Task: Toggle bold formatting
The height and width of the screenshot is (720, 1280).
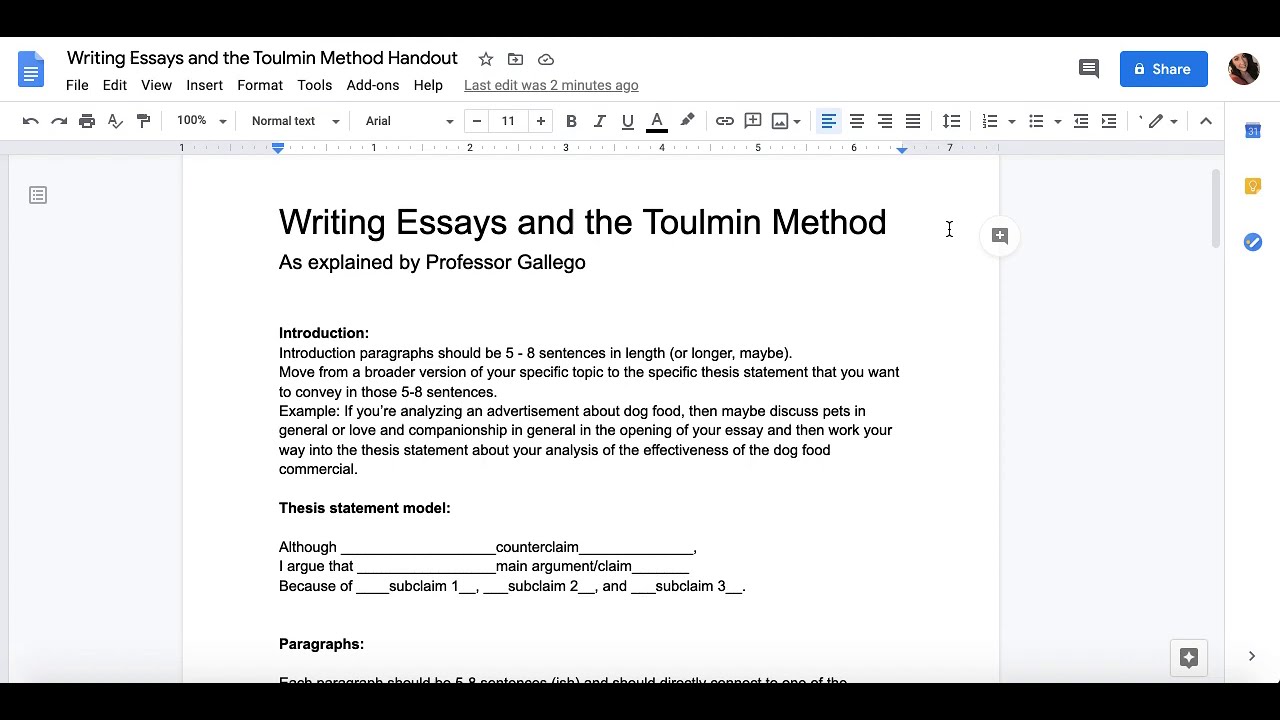Action: click(x=571, y=121)
